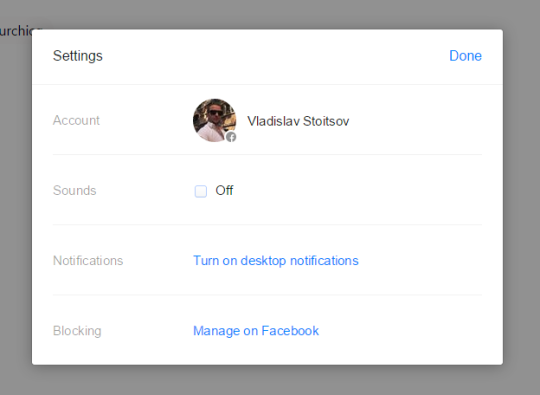Click the Facebook badge icon on avatar

(231, 137)
